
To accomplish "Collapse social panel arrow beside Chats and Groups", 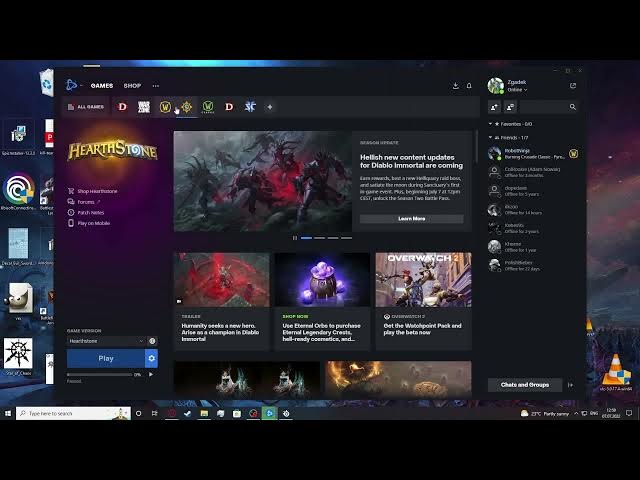I will tap(570, 385).
